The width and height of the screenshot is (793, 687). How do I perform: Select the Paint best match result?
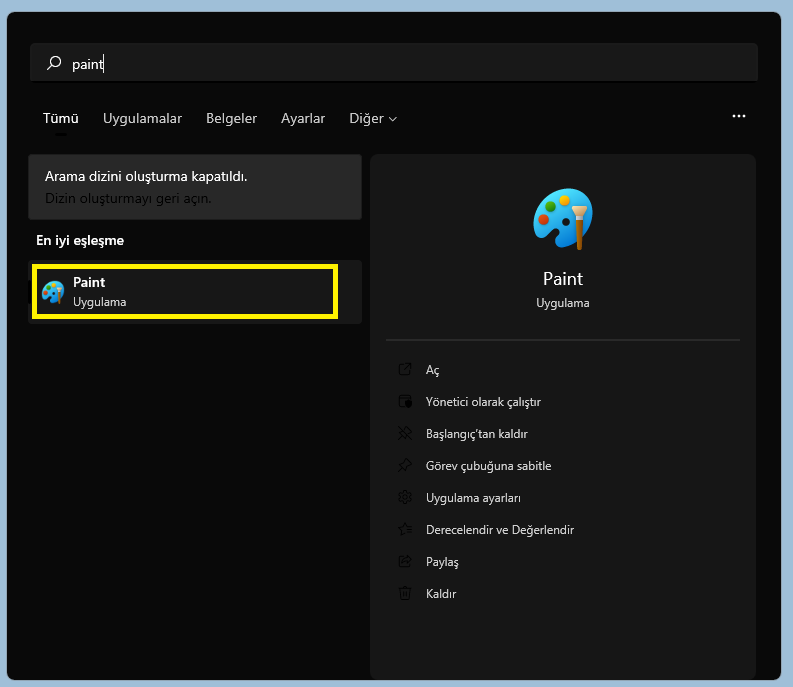pos(195,292)
